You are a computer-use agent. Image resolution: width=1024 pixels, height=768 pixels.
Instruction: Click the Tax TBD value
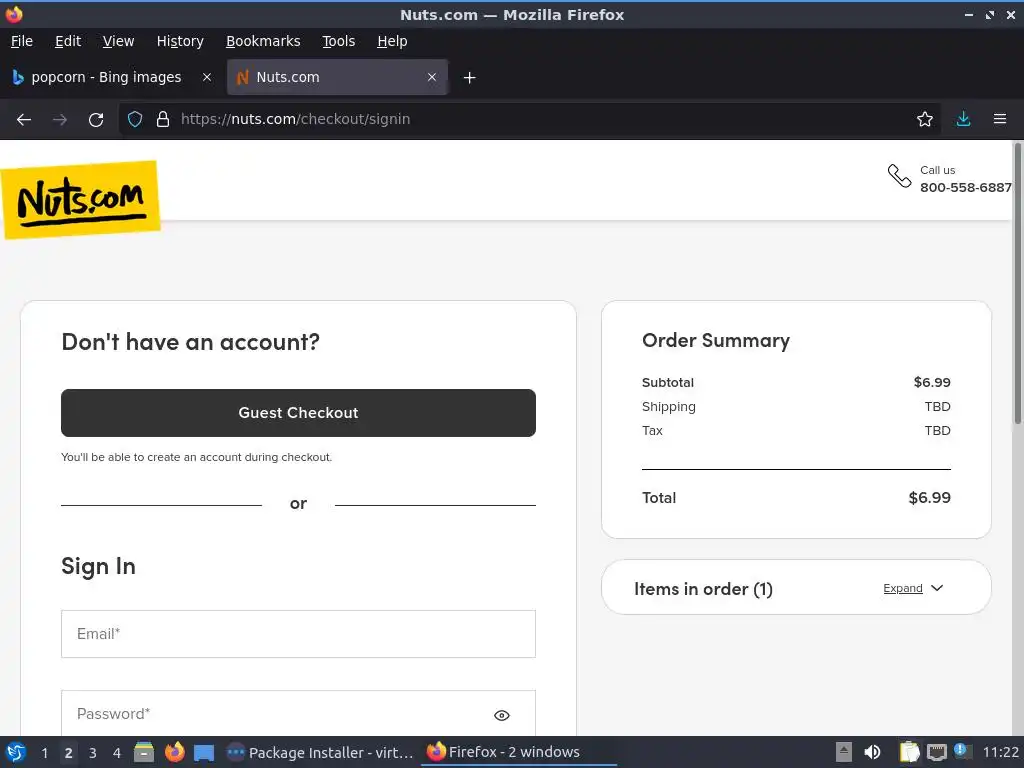tap(937, 430)
